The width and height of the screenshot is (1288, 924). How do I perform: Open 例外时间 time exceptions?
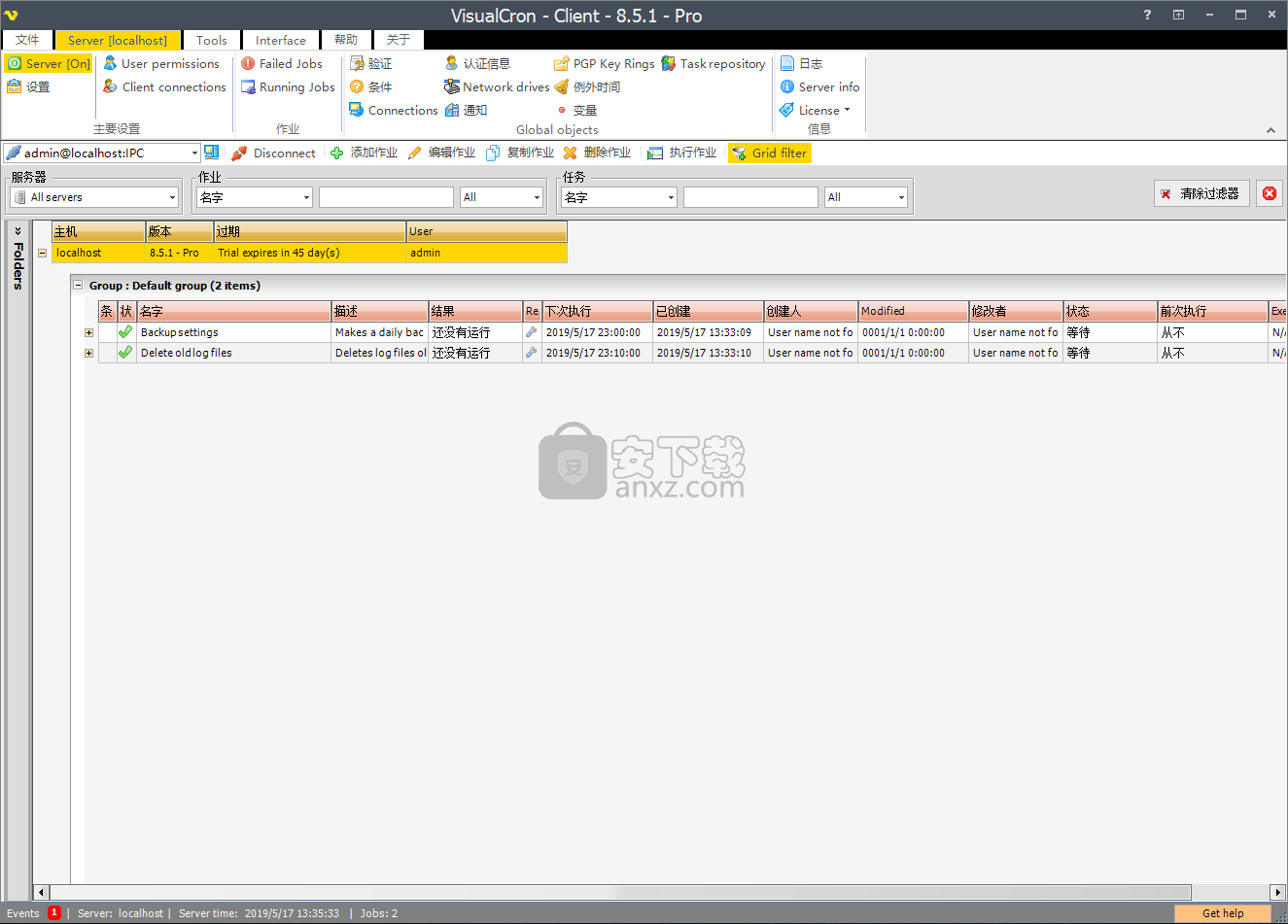point(587,86)
